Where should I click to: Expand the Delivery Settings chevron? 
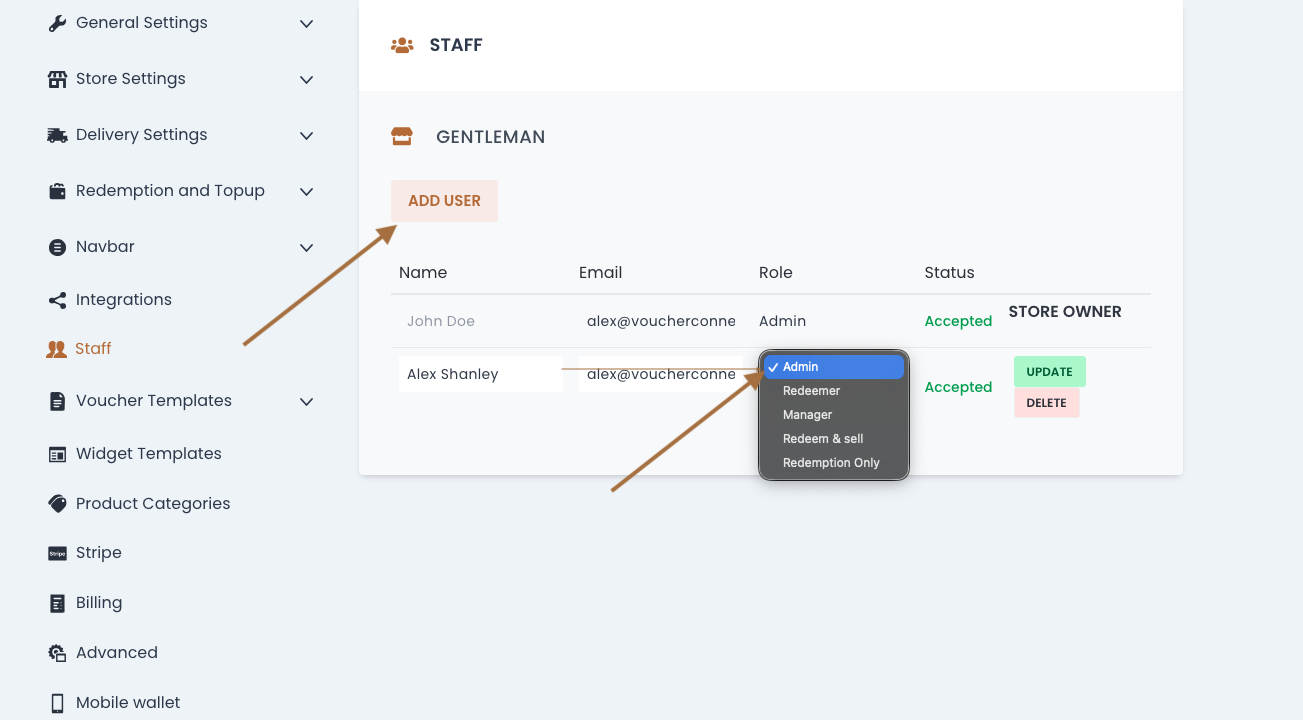point(307,135)
